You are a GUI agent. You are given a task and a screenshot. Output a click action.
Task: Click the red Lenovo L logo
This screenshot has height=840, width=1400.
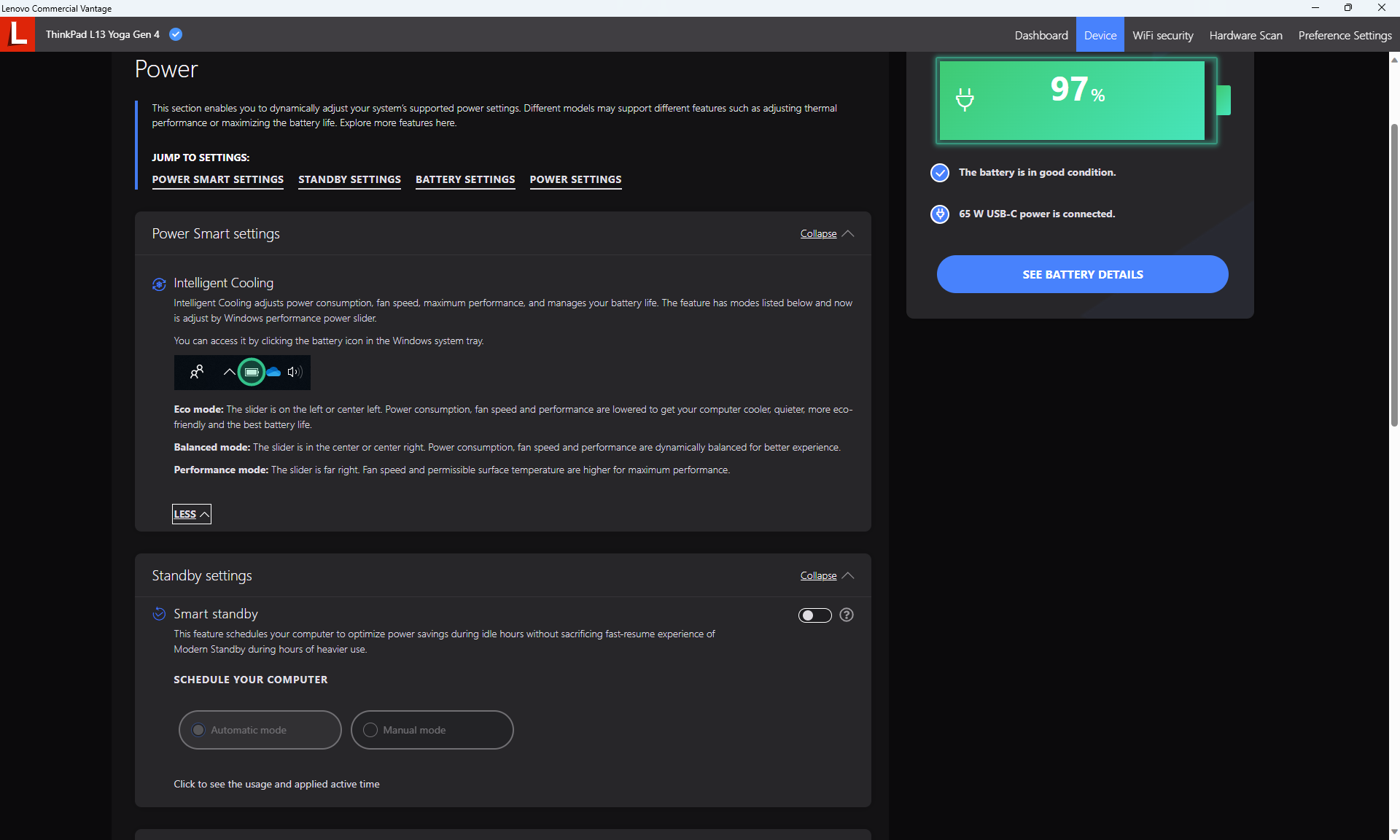(x=17, y=34)
